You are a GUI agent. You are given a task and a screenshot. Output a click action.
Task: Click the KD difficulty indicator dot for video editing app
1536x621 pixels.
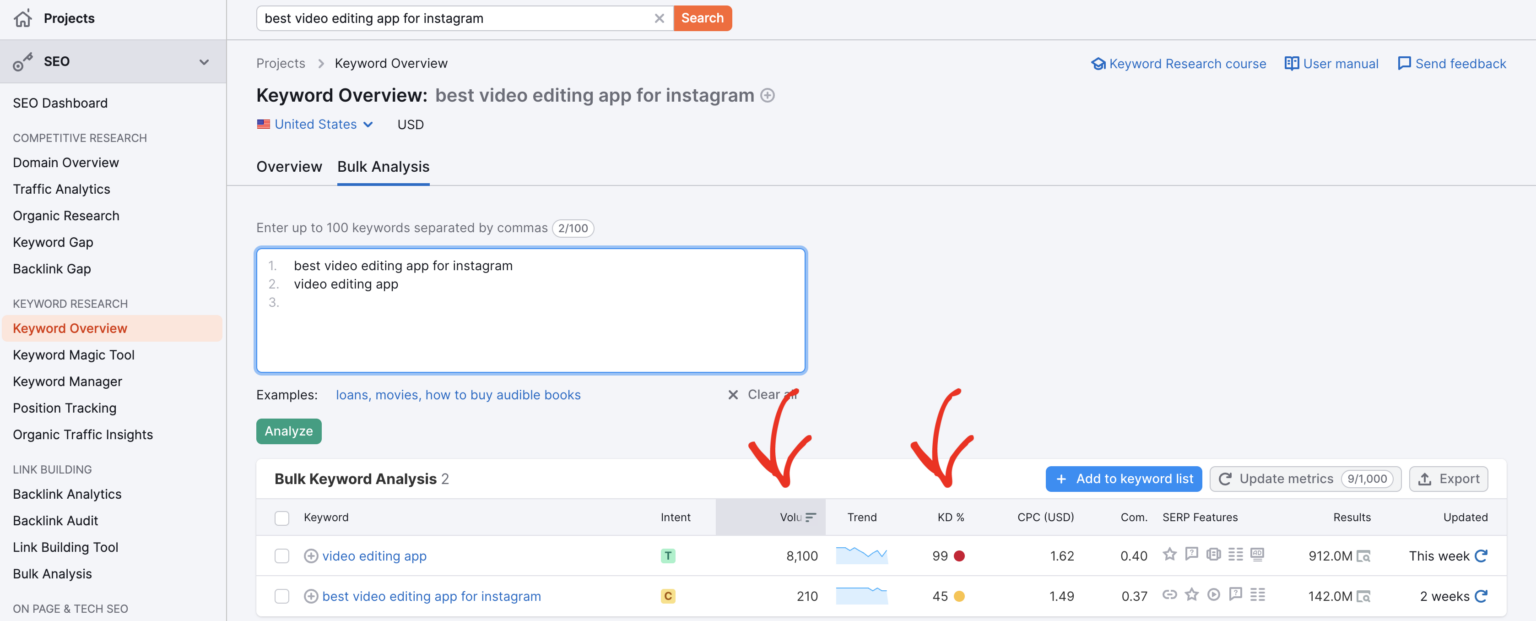(x=959, y=556)
